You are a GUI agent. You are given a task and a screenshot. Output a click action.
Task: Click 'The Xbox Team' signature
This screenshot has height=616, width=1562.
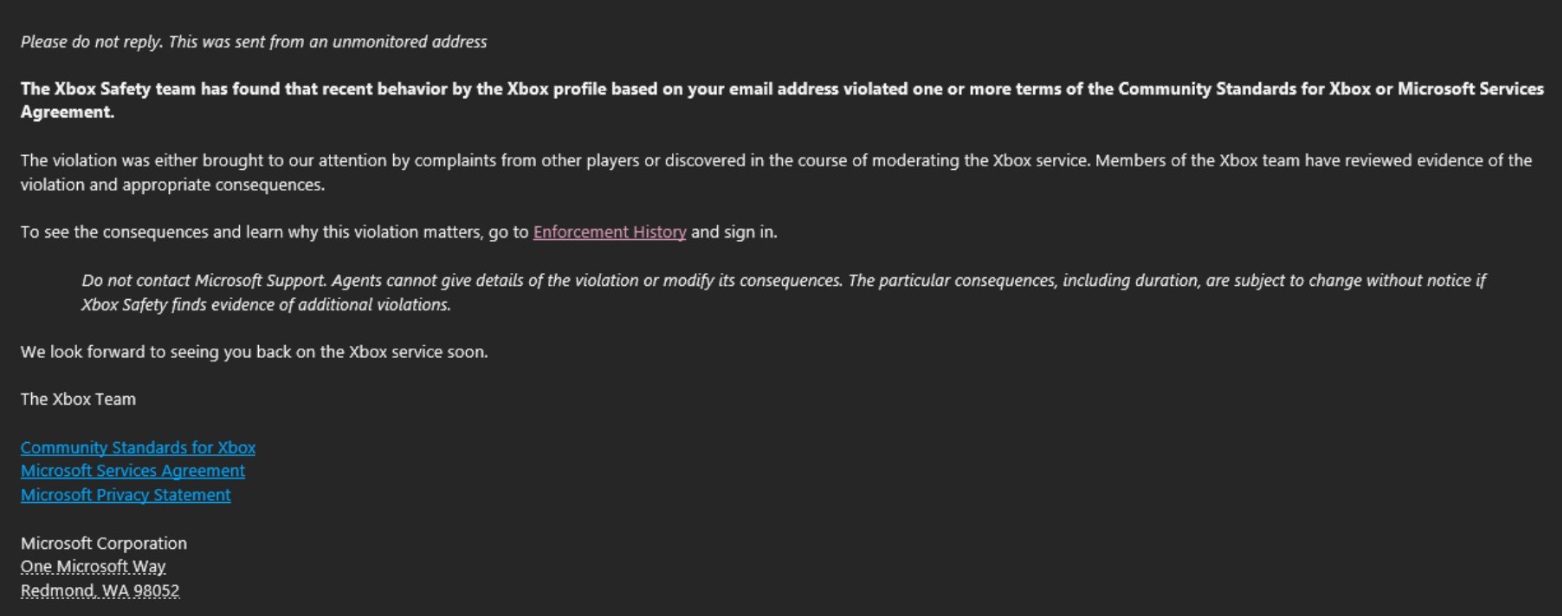[78, 399]
